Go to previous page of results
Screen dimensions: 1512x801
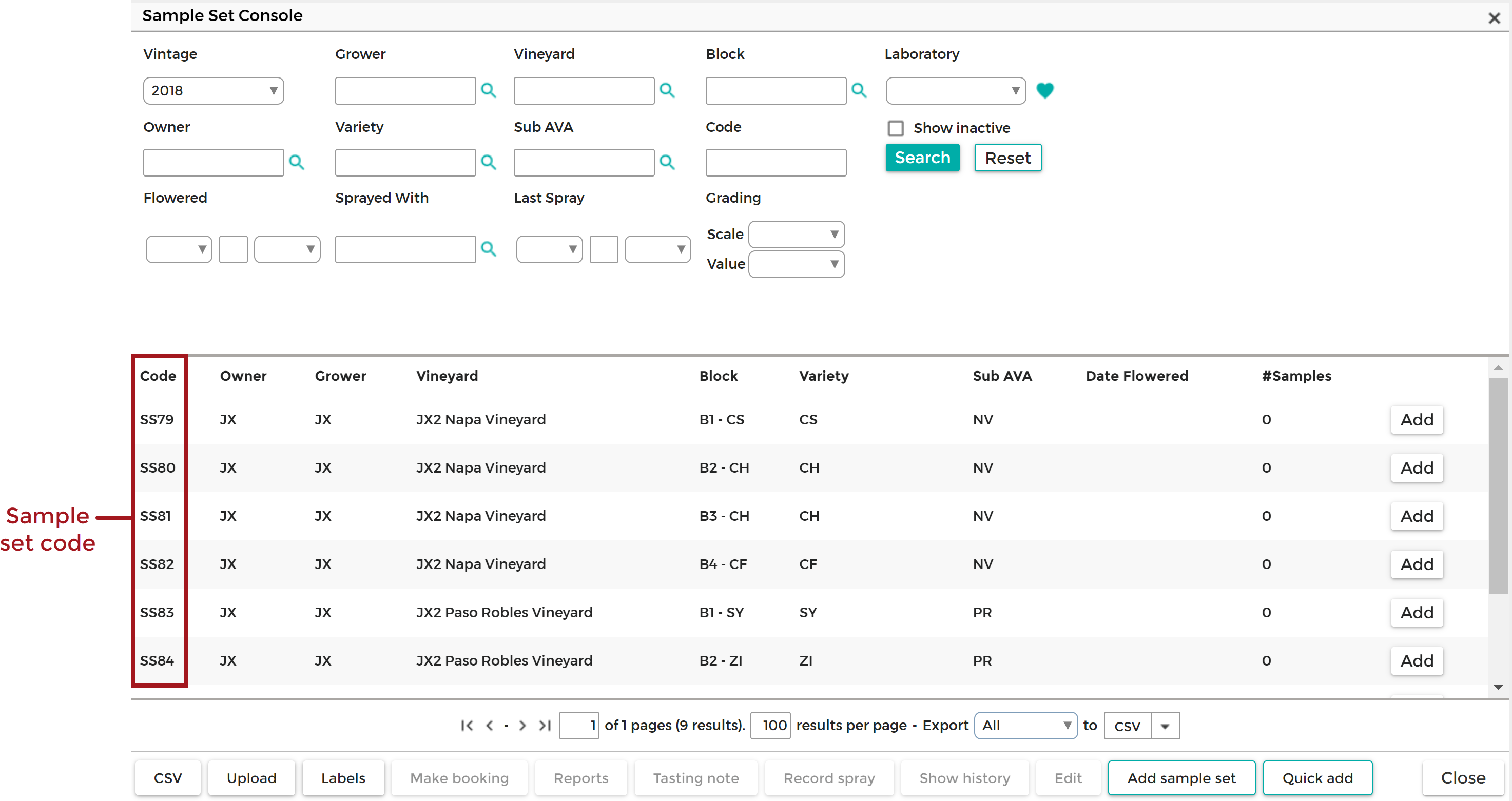489,725
